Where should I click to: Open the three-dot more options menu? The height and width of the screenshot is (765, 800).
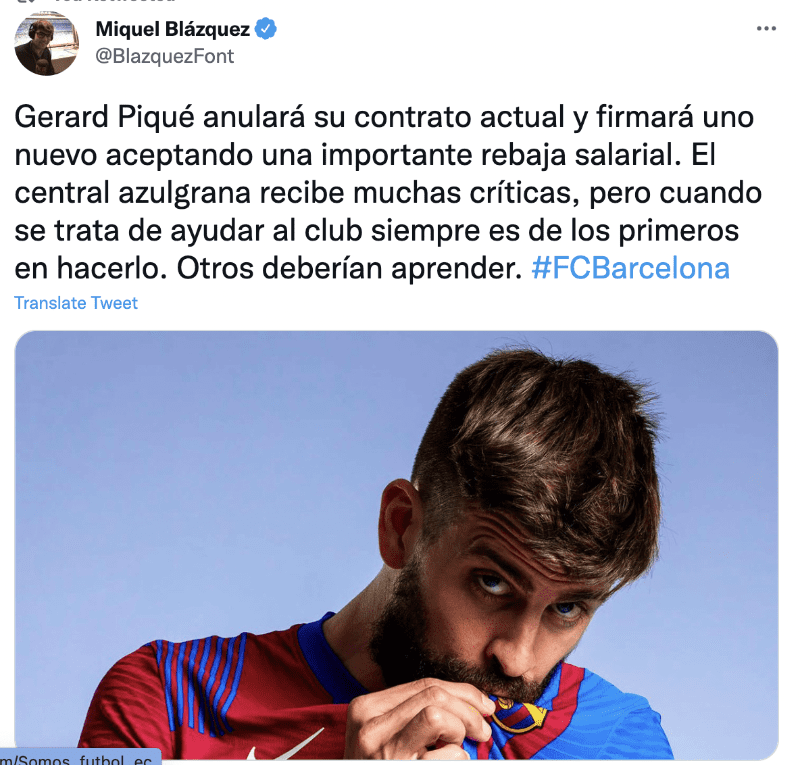pyautogui.click(x=766, y=29)
